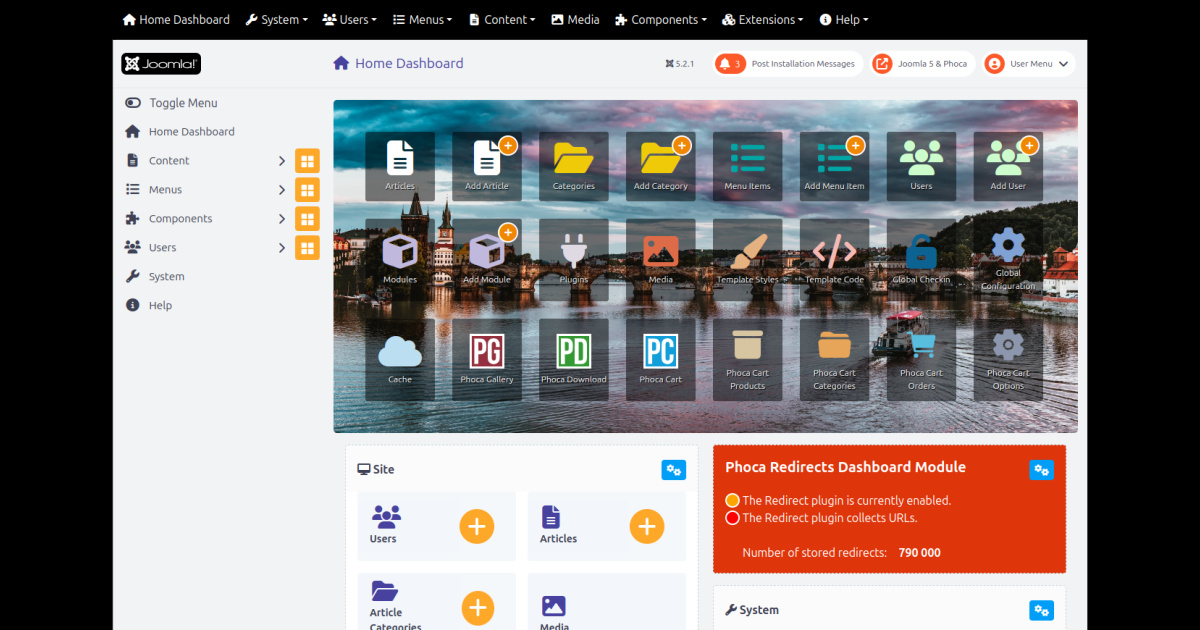Open the Components menu in top bar
The width and height of the screenshot is (1200, 630).
click(x=661, y=20)
